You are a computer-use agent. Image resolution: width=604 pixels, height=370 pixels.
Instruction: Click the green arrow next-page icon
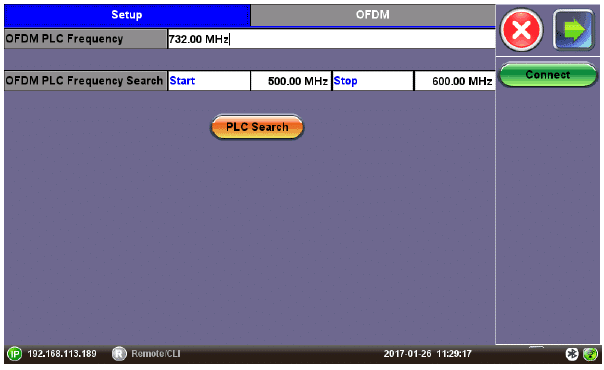click(573, 30)
